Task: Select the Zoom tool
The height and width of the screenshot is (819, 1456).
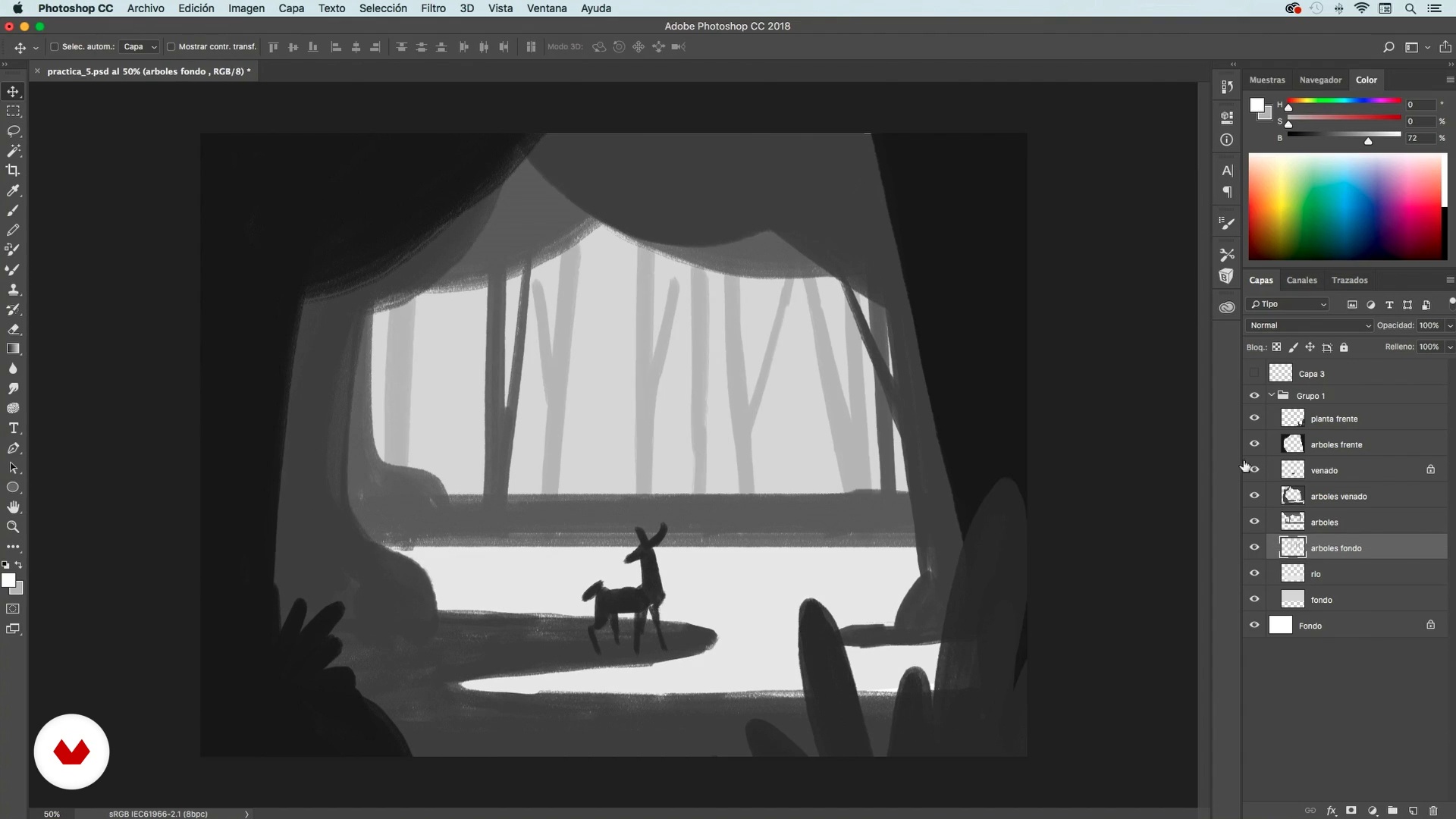Action: coord(13,527)
